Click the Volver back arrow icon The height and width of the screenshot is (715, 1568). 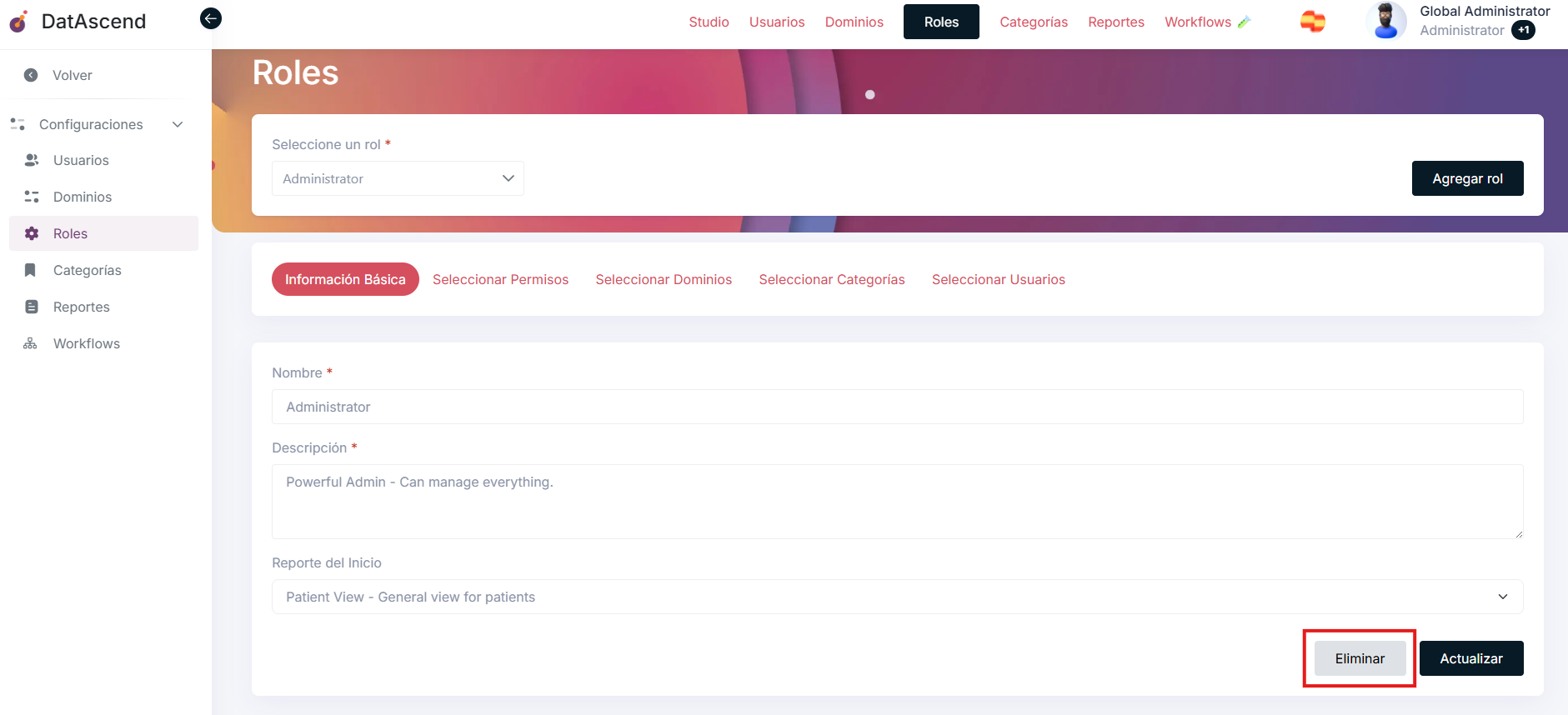coord(31,75)
